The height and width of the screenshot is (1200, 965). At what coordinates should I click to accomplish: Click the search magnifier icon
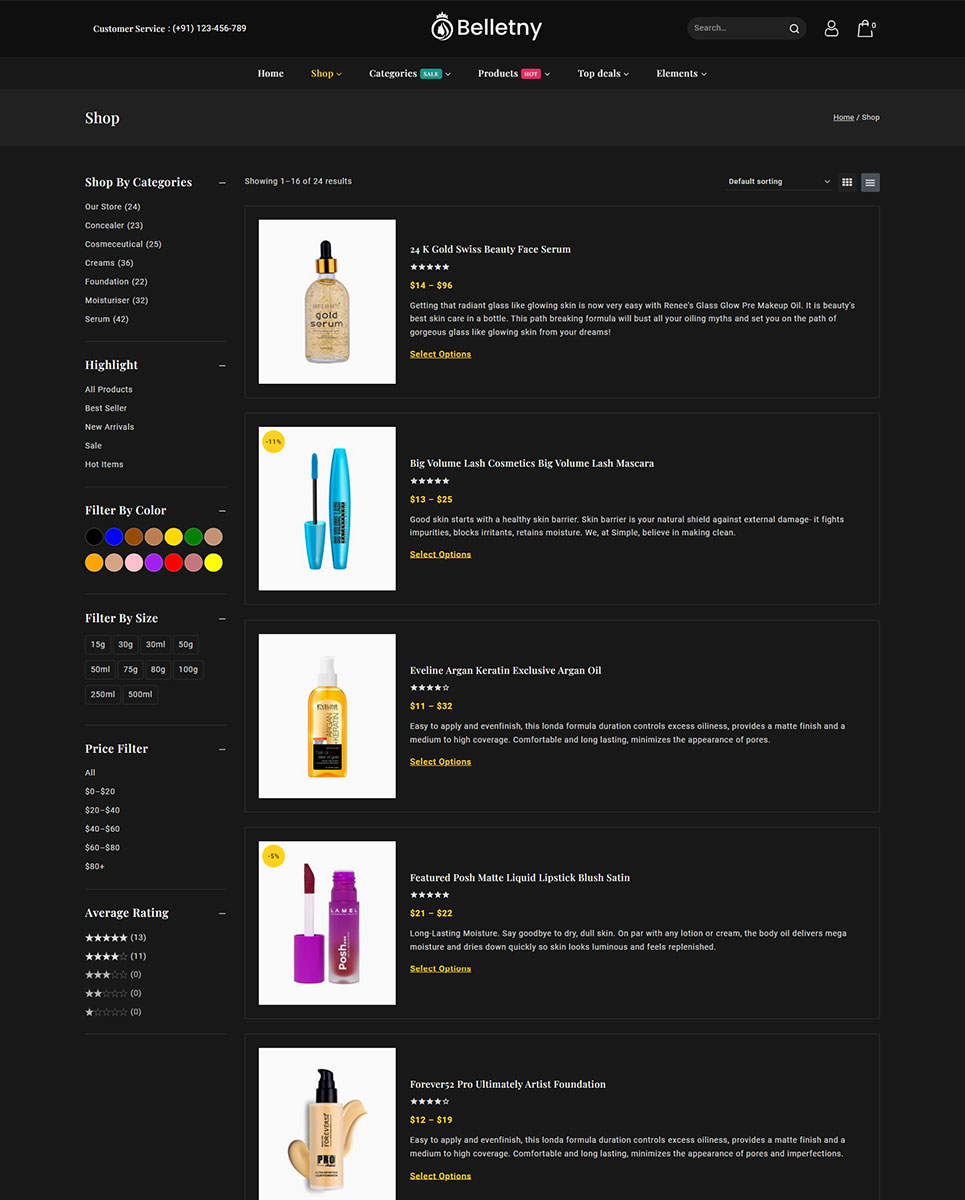(x=794, y=29)
